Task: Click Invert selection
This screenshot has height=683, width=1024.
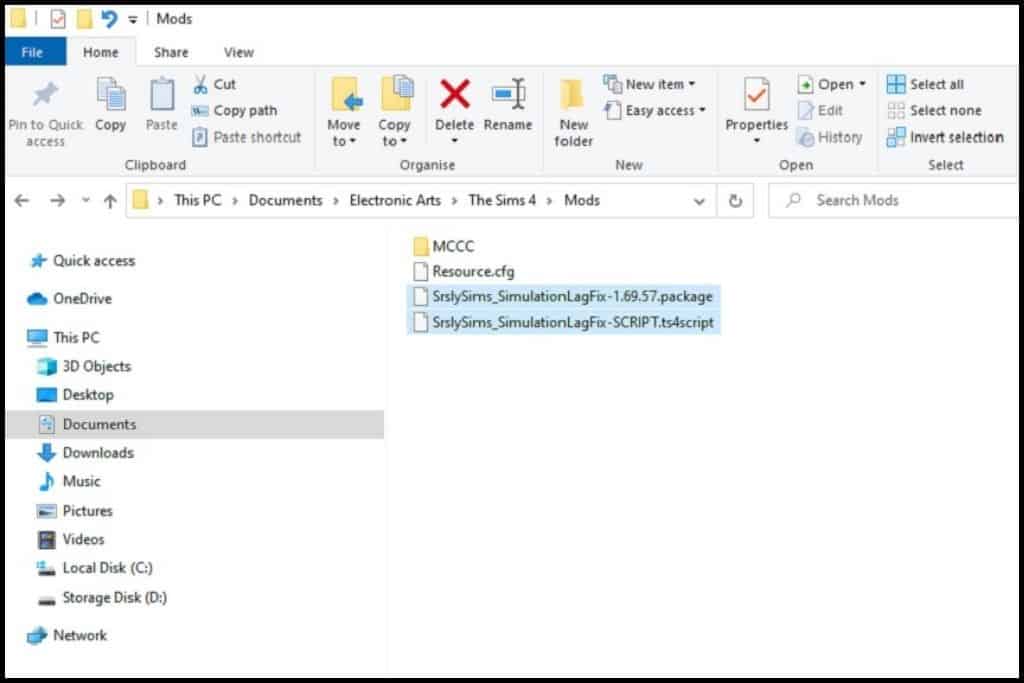Action: pos(945,137)
